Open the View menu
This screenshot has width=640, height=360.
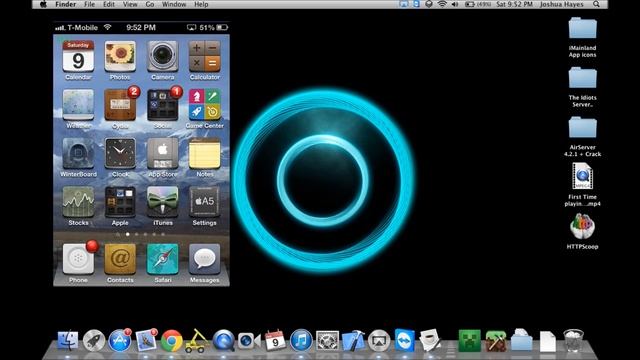pos(130,4)
